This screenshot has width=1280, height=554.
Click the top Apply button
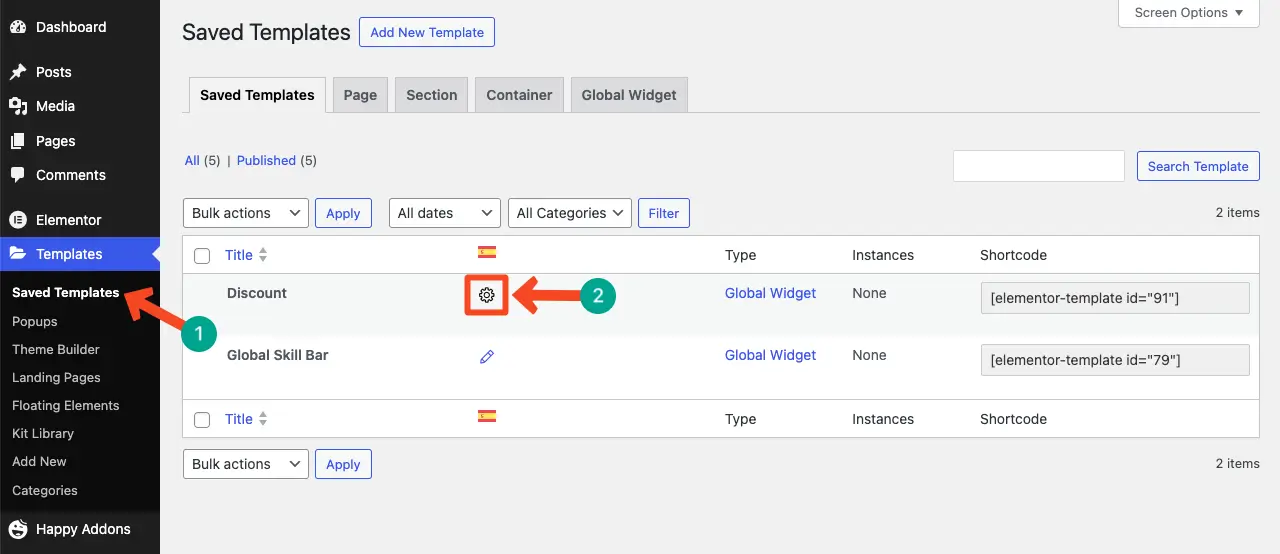tap(343, 213)
